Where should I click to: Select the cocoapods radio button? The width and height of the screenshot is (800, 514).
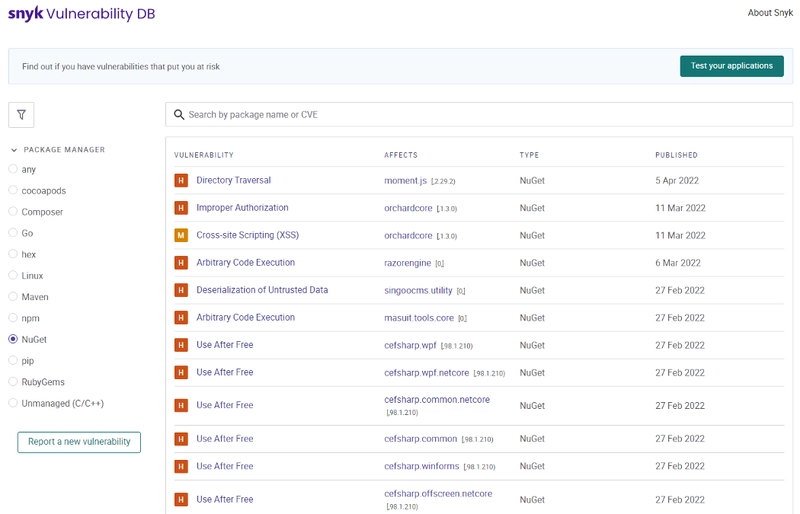pos(13,190)
